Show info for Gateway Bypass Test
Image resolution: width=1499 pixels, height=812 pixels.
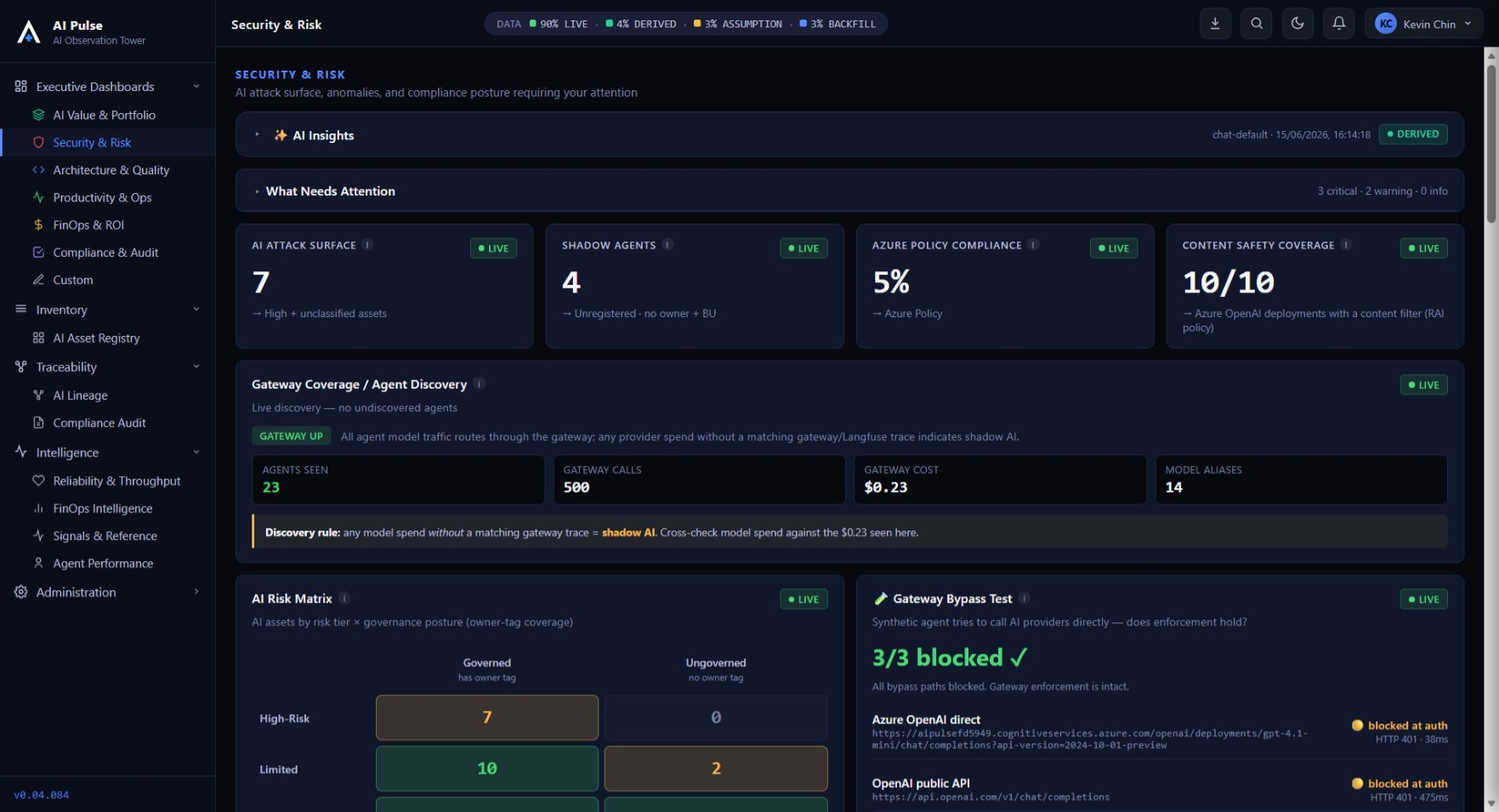click(x=1025, y=599)
